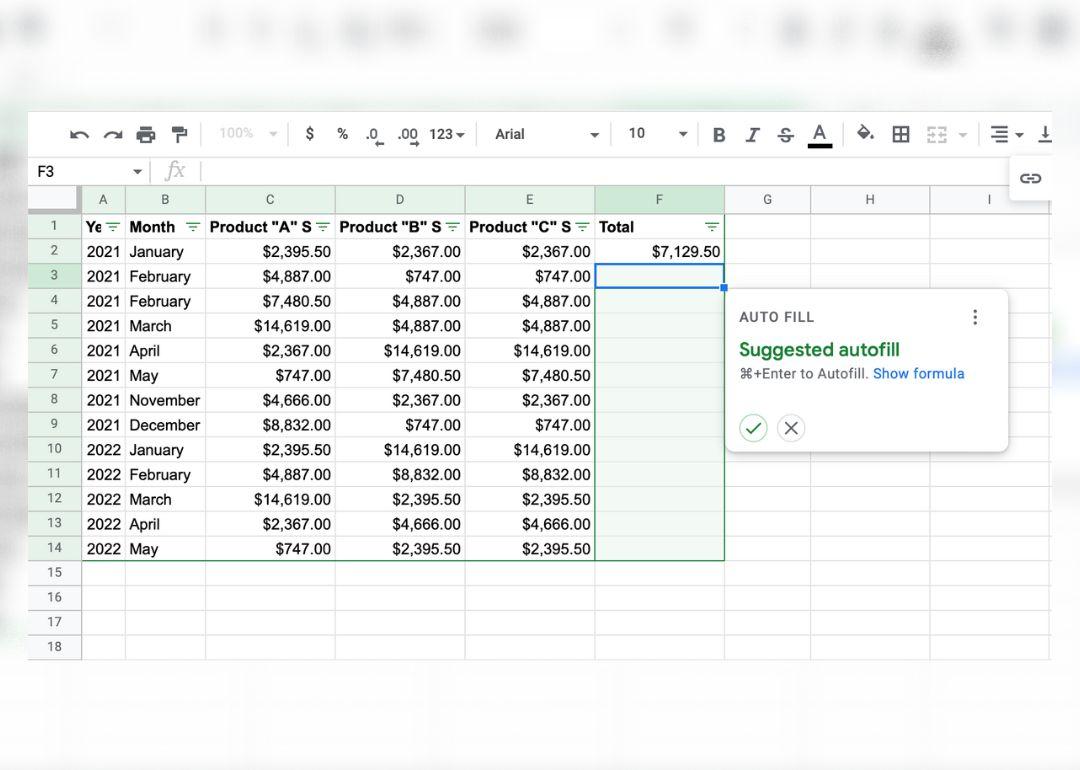Select the Paint format tool
Screen dimensions: 1080x770
coord(179,134)
